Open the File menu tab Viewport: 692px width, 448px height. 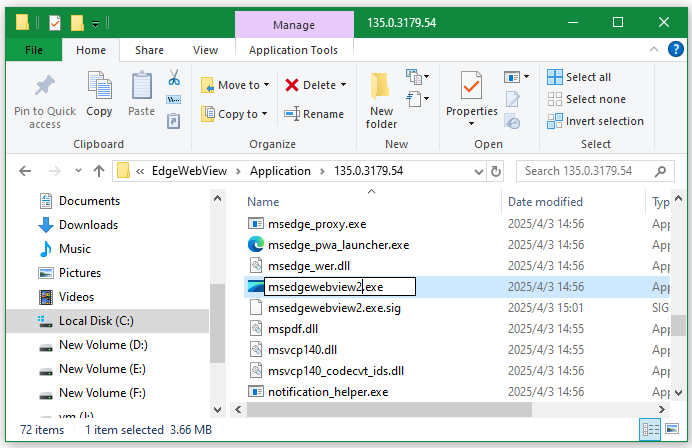(x=33, y=50)
